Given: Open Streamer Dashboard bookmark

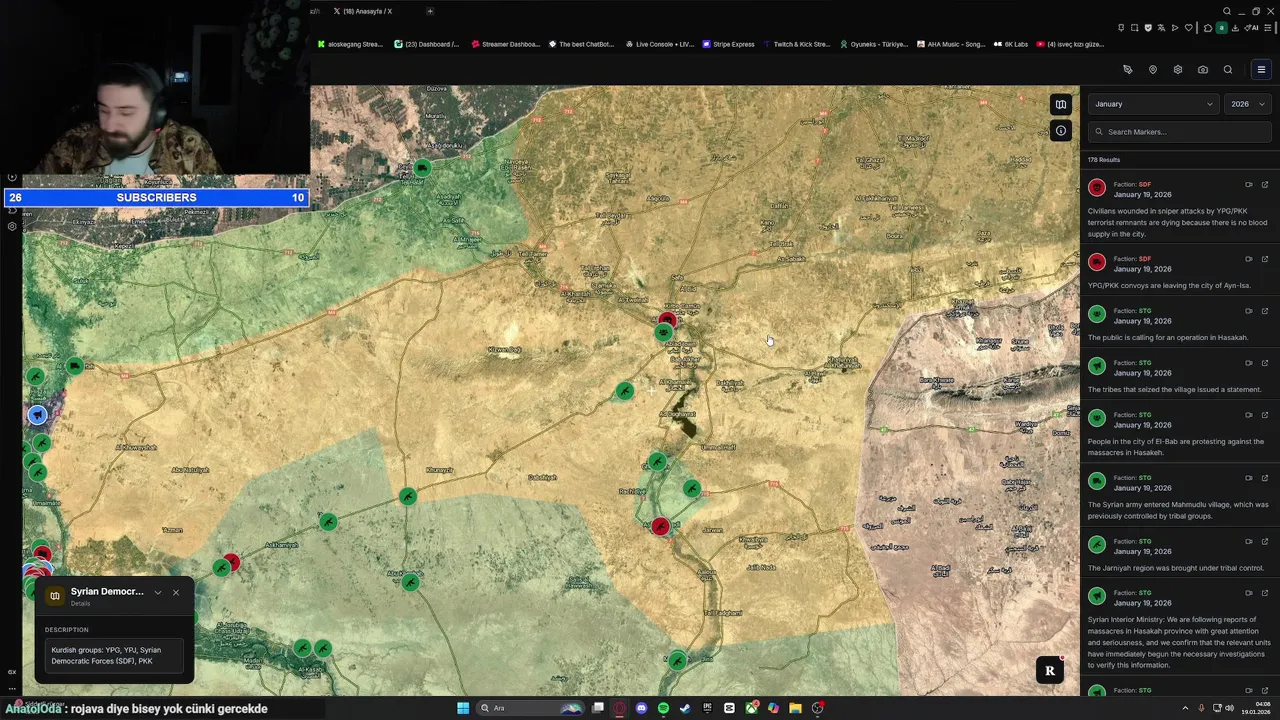Looking at the screenshot, I should point(505,44).
